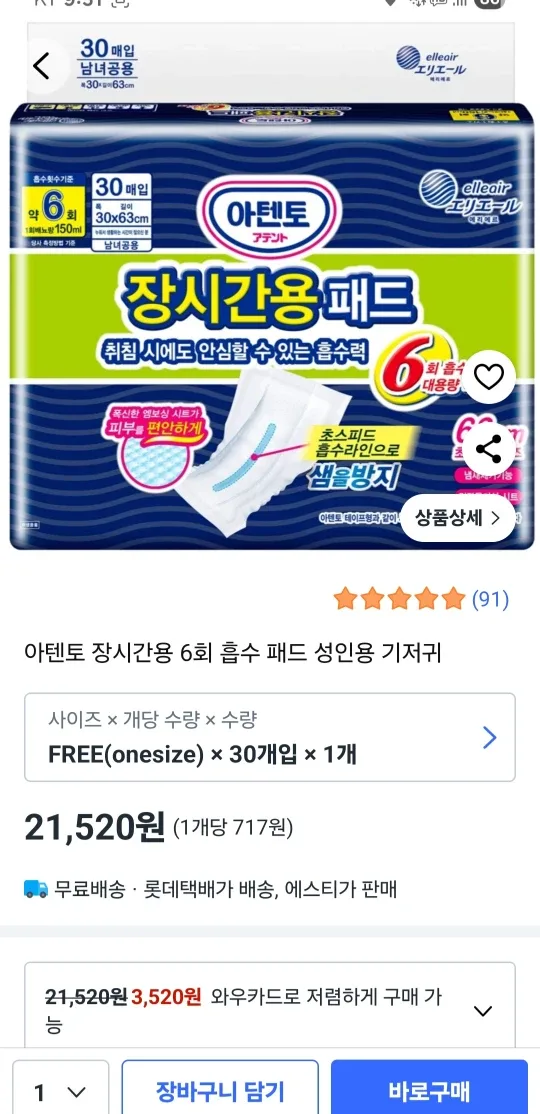This screenshot has width=540, height=1114.
Task: Tap the 와우카드 3,520원 discounted price
Action: [x=167, y=997]
